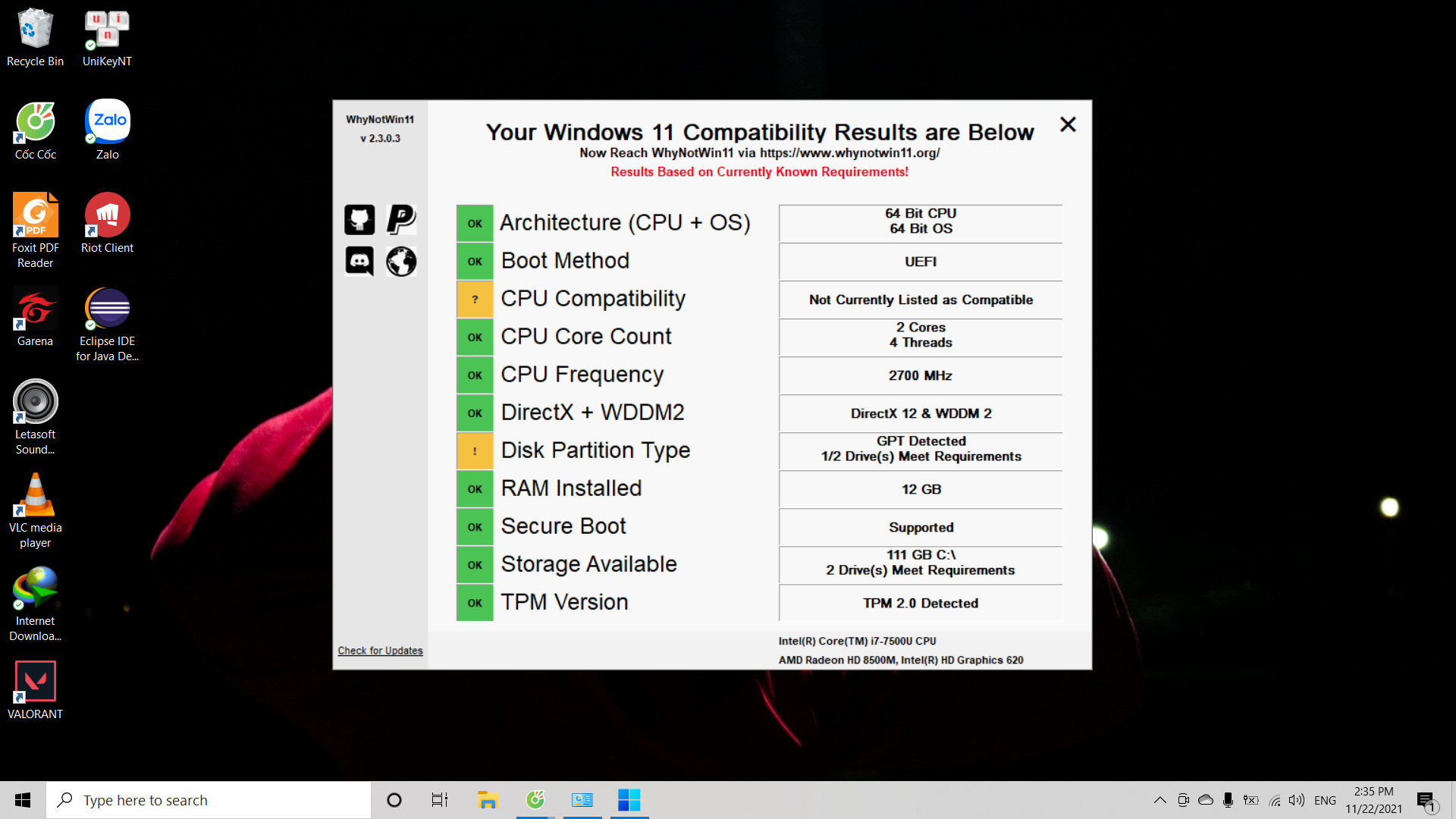Screen dimensions: 1456x819
Task: Click the OK status for Storage Available
Action: click(475, 565)
